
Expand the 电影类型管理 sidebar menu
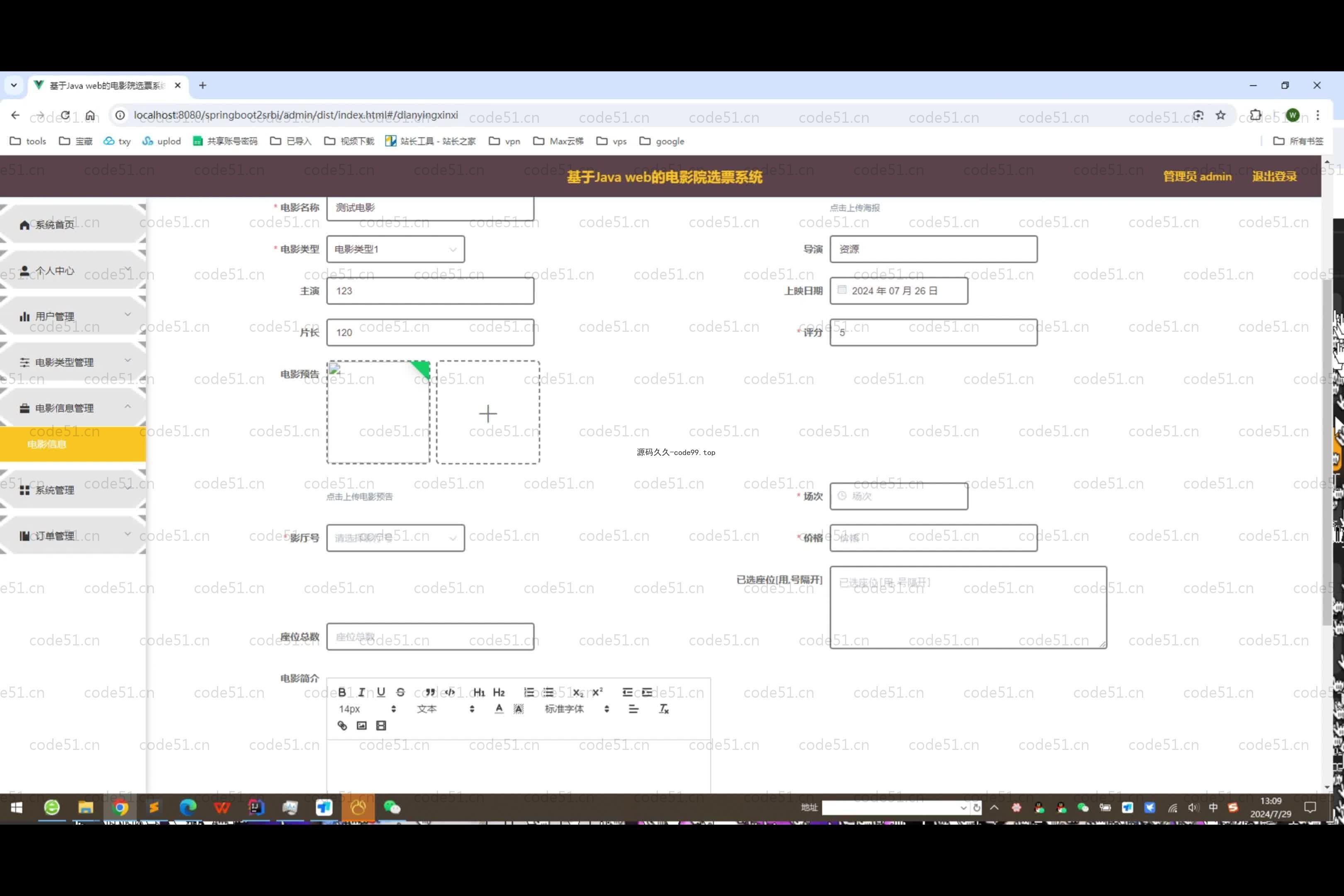pos(73,362)
